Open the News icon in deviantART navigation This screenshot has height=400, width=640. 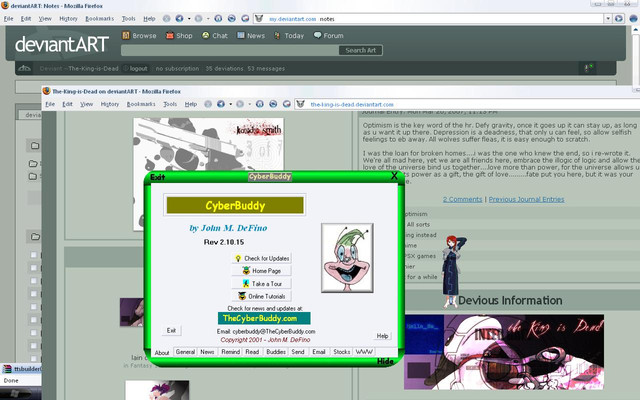pyautogui.click(x=241, y=36)
